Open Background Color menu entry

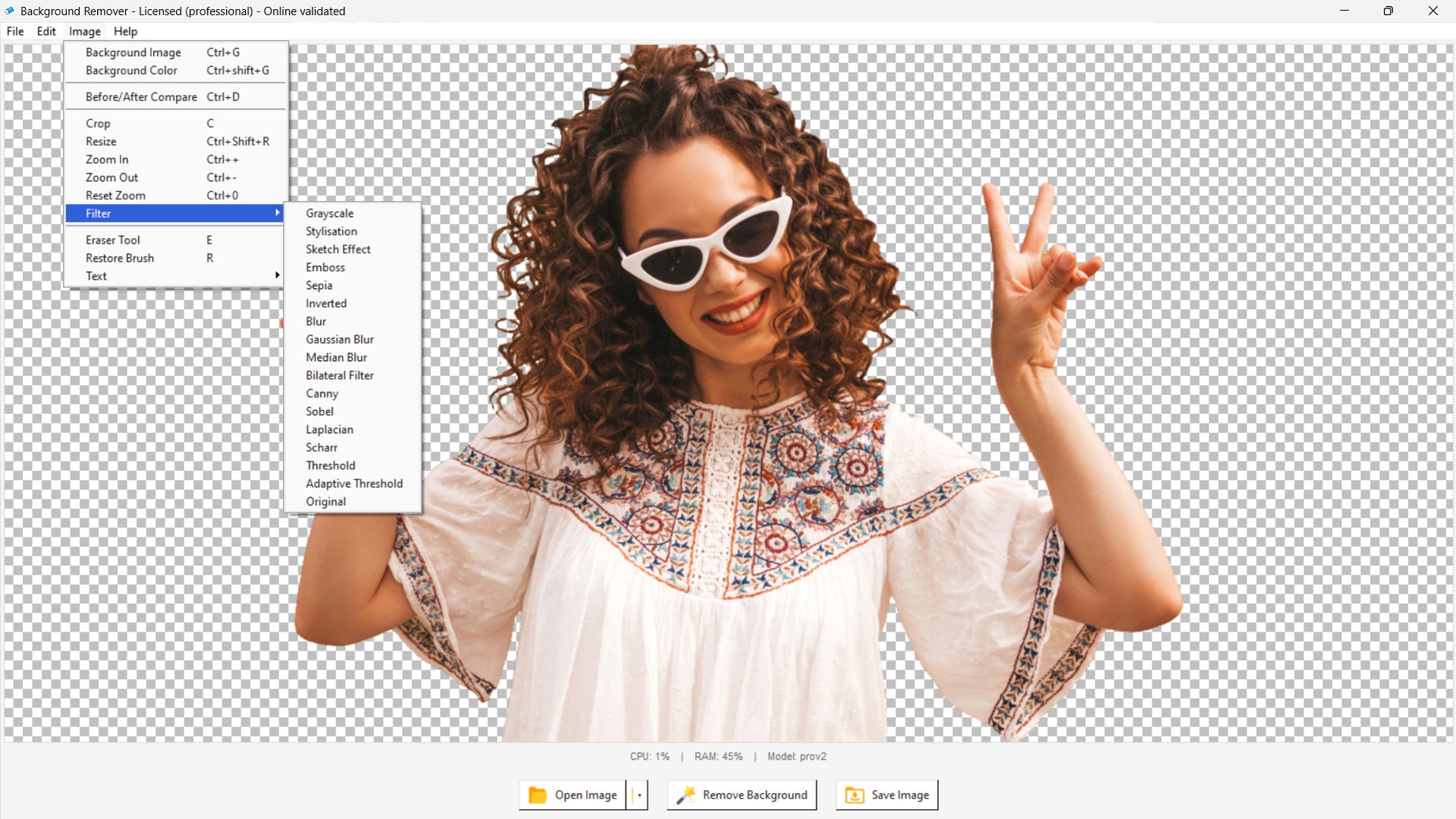tap(131, 71)
